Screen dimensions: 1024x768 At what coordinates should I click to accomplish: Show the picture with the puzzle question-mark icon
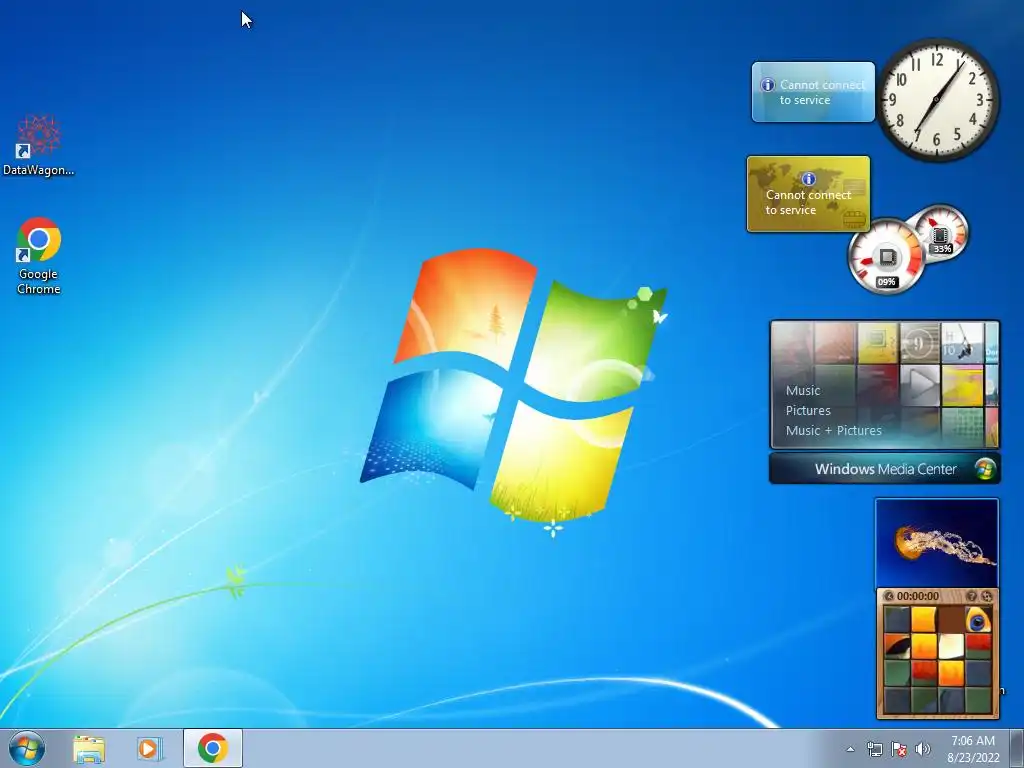coord(971,596)
